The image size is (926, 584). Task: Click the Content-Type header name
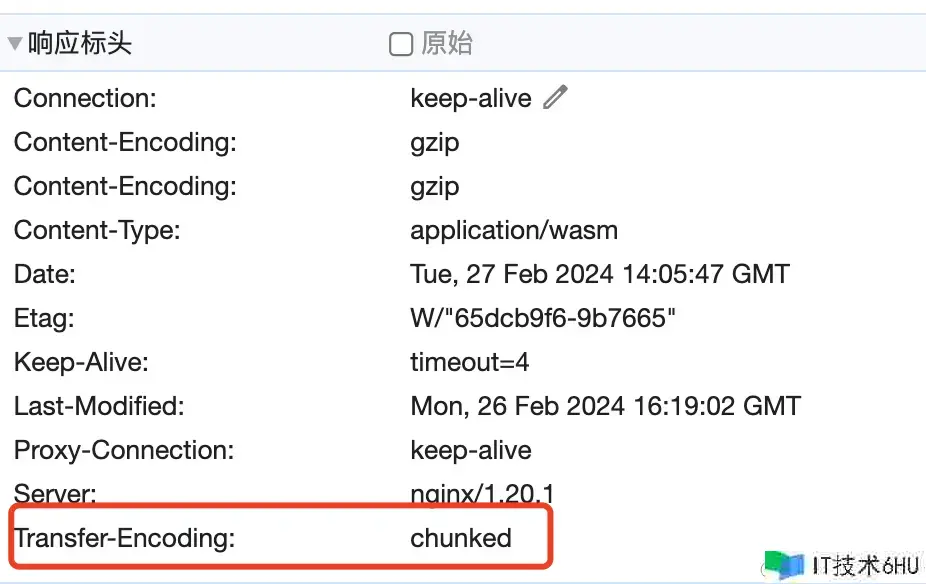97,230
